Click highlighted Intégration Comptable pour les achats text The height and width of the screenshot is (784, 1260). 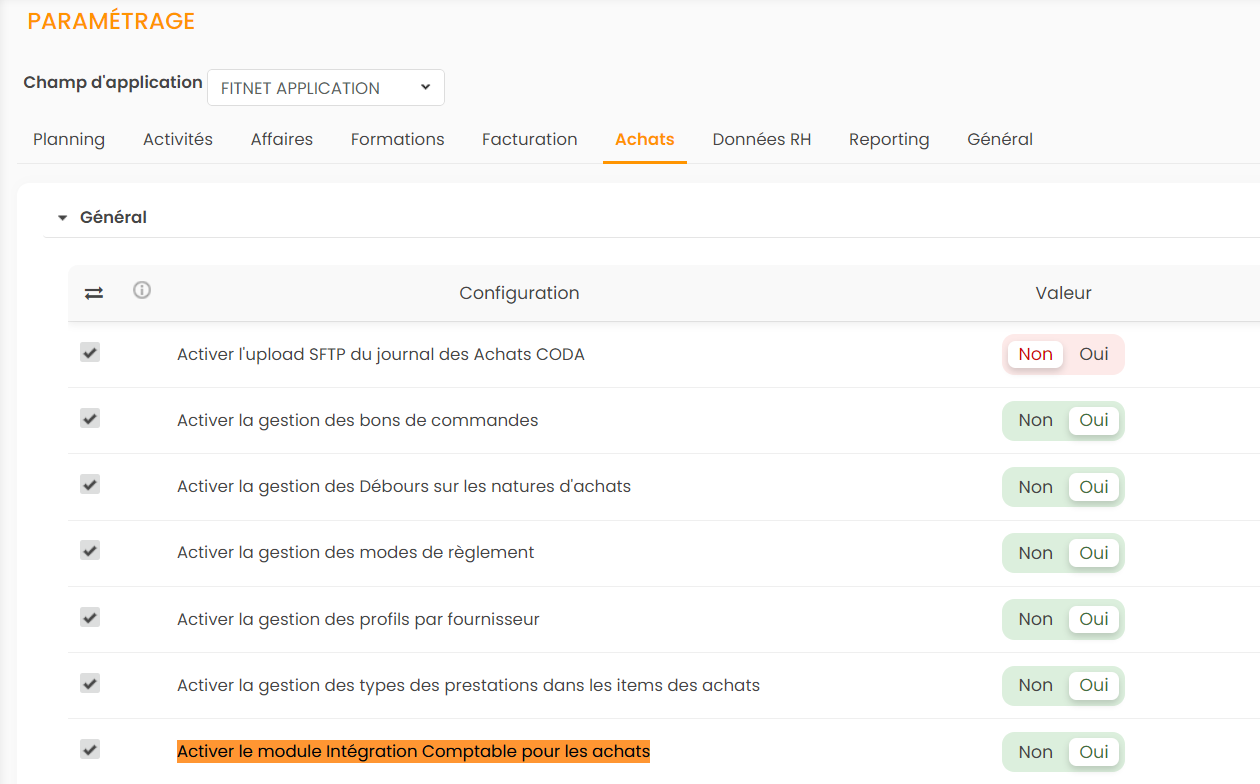(413, 751)
